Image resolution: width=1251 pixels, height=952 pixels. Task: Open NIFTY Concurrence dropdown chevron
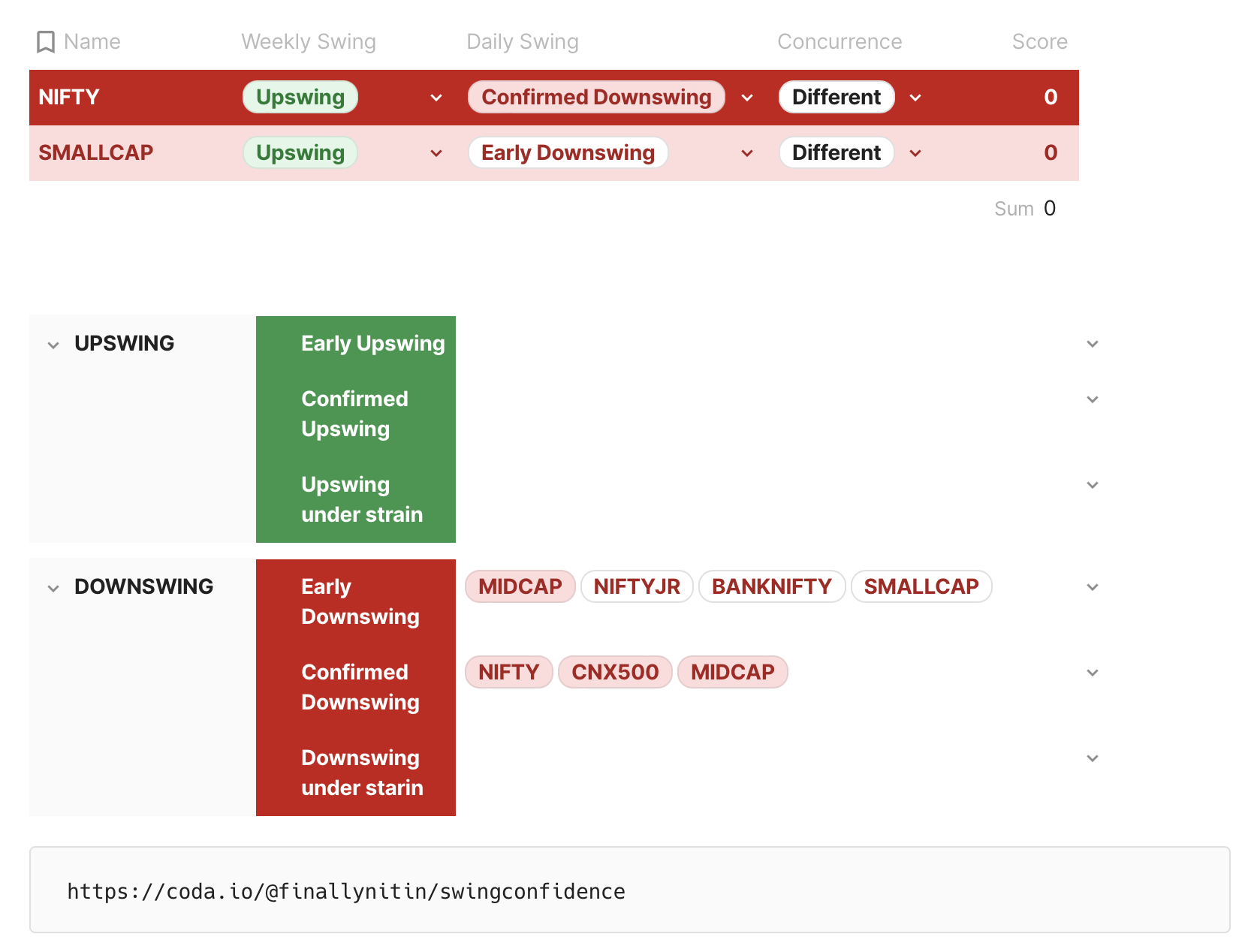[x=915, y=98]
